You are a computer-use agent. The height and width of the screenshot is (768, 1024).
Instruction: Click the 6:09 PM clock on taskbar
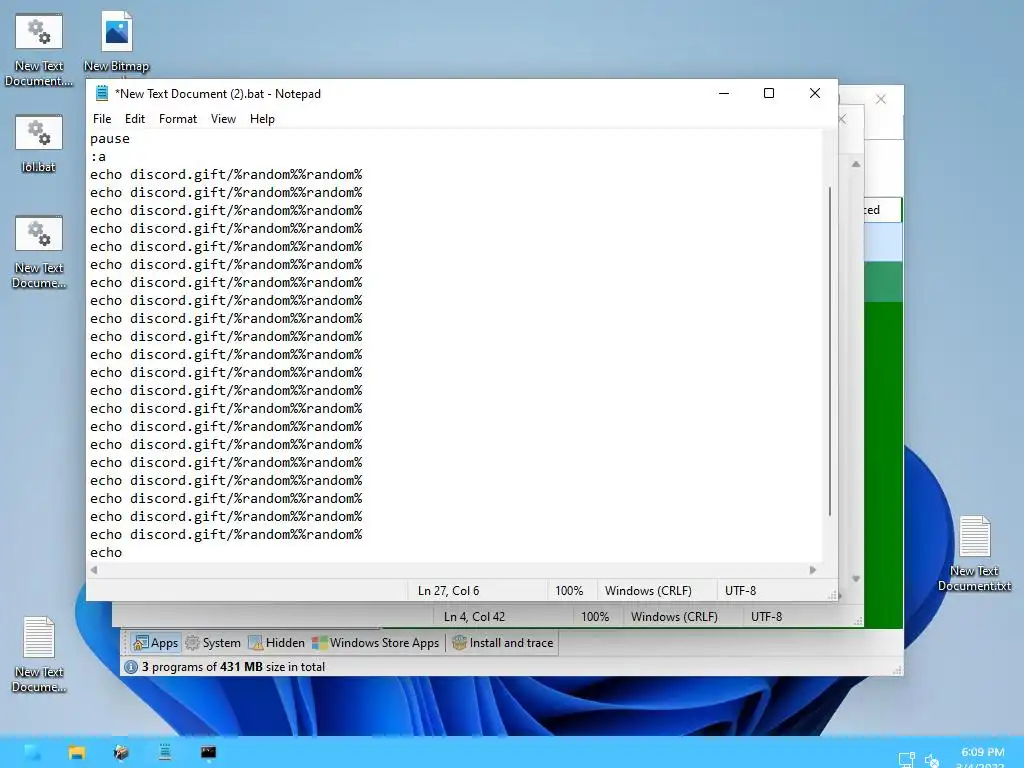click(982, 752)
